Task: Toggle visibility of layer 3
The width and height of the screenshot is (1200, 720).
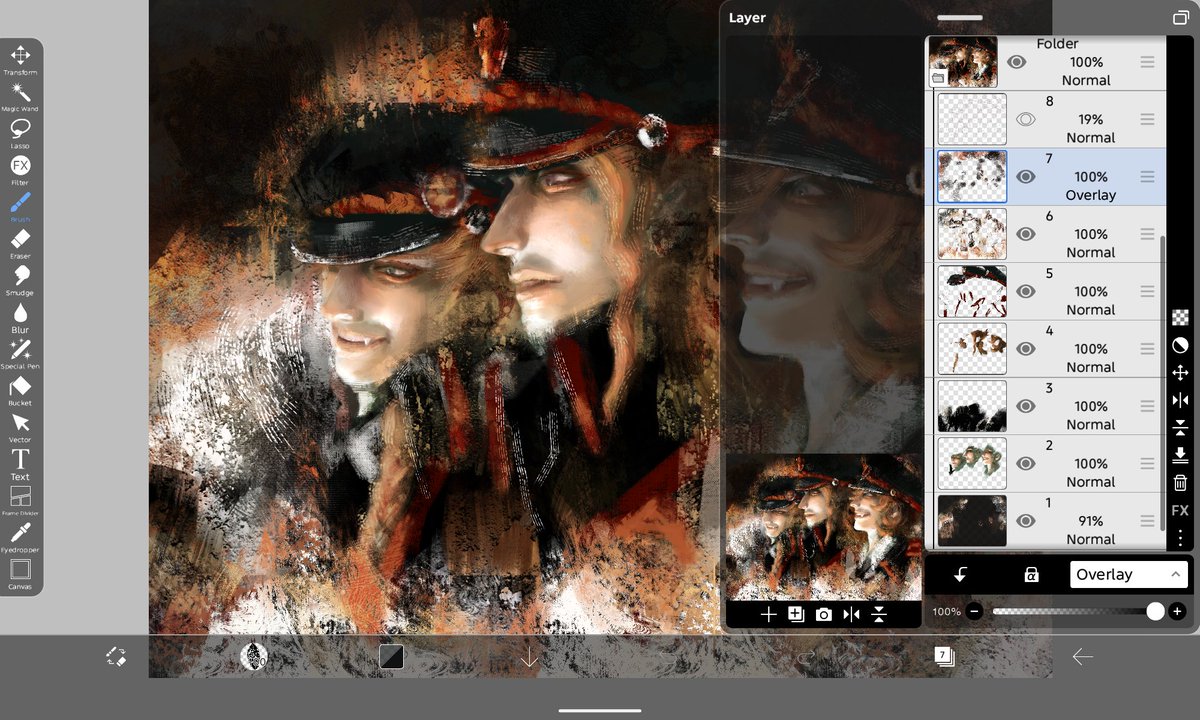Action: (x=1025, y=406)
